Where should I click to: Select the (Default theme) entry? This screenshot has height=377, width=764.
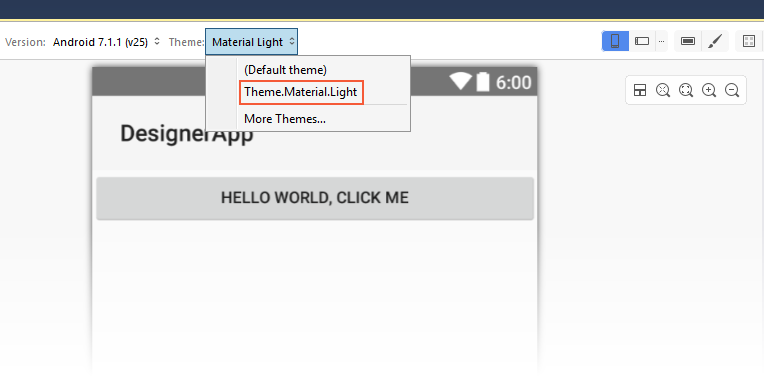click(285, 70)
